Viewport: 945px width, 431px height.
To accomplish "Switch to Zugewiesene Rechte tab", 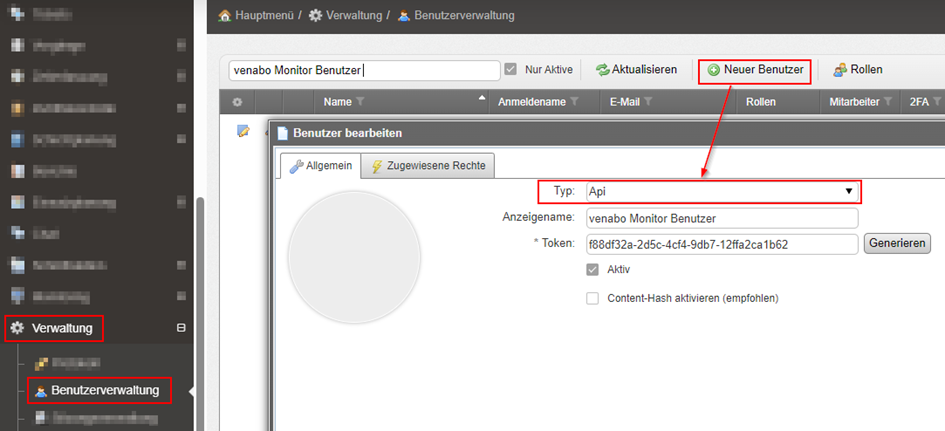I will click(428, 167).
